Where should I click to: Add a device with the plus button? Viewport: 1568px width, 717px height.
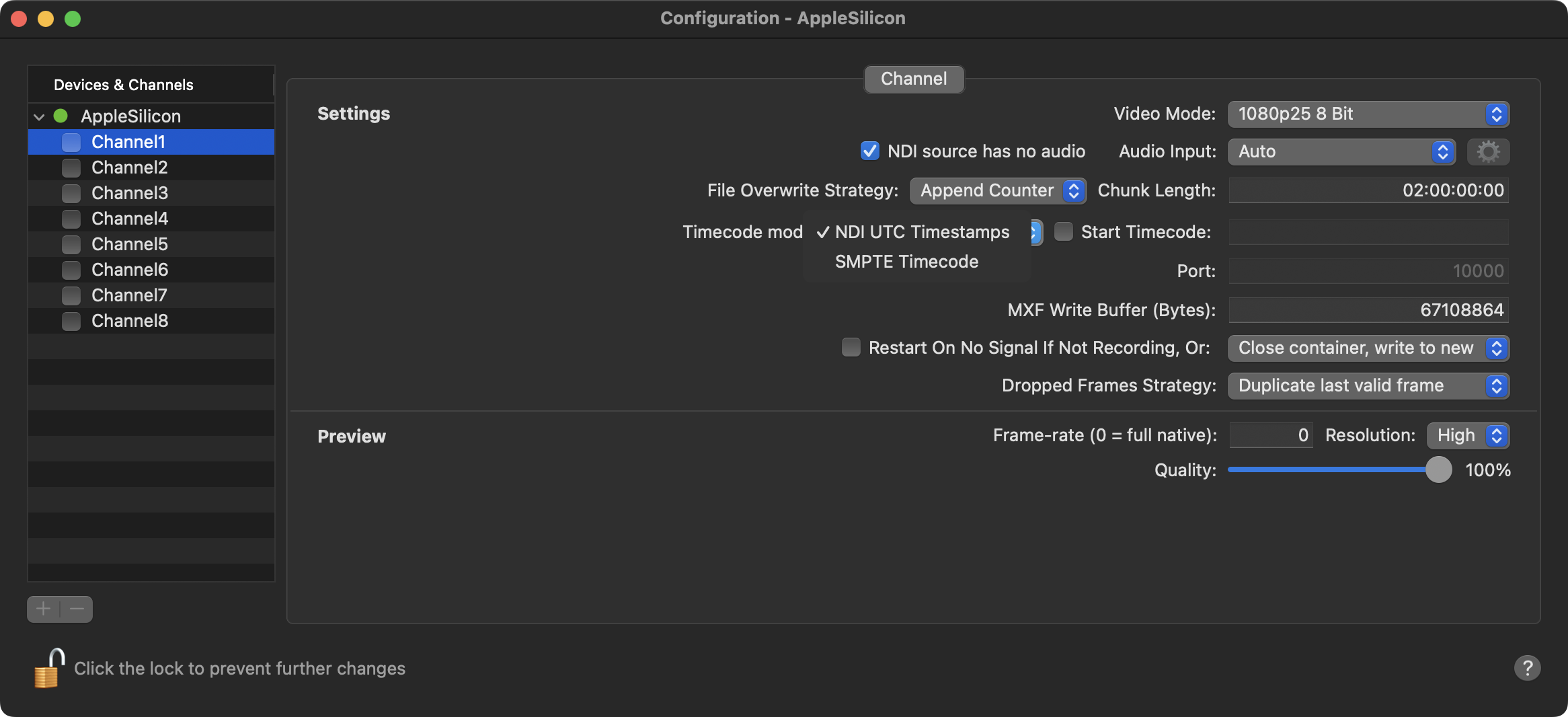tap(44, 609)
